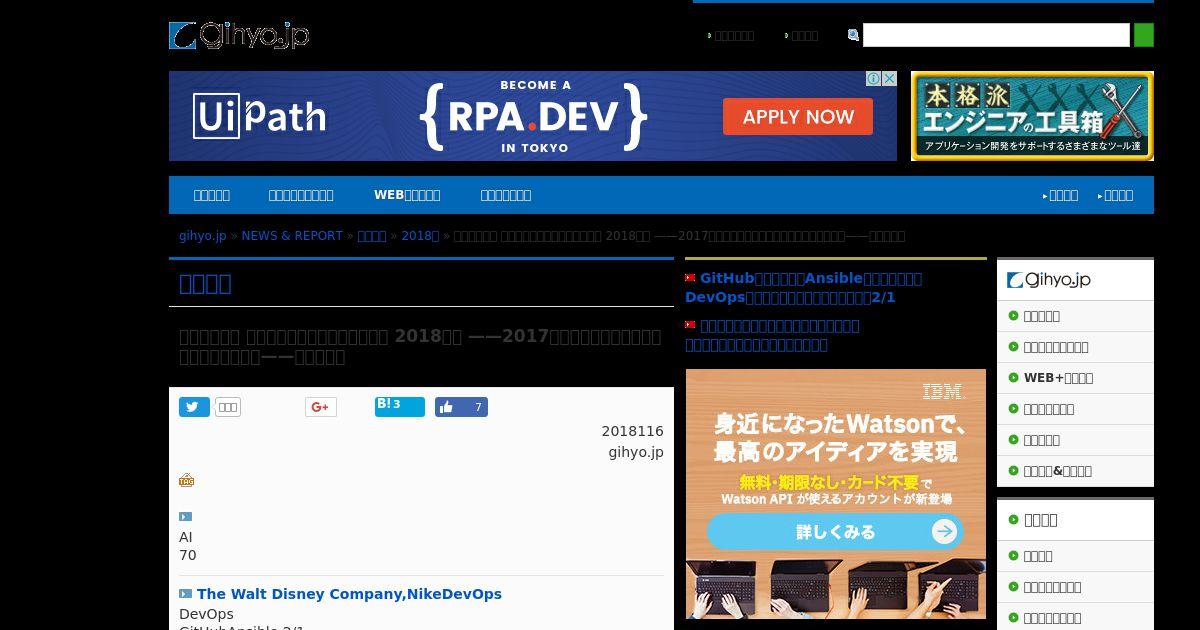Click the AI summary text

(186, 537)
